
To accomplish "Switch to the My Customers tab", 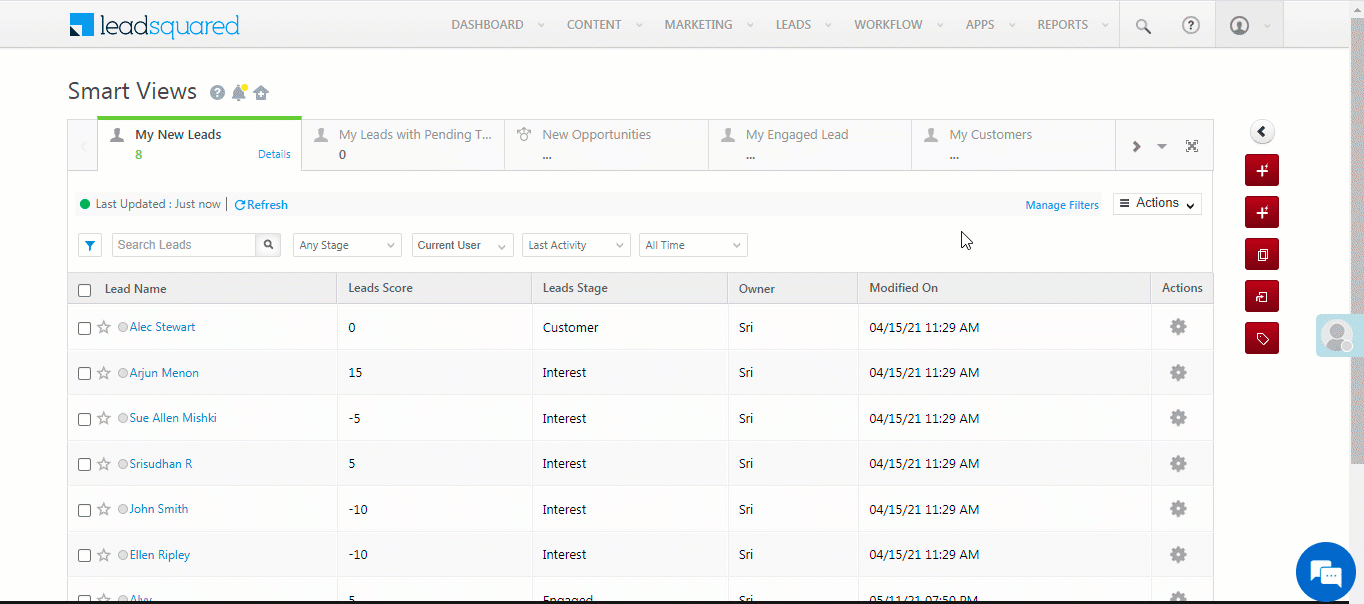I will 990,134.
